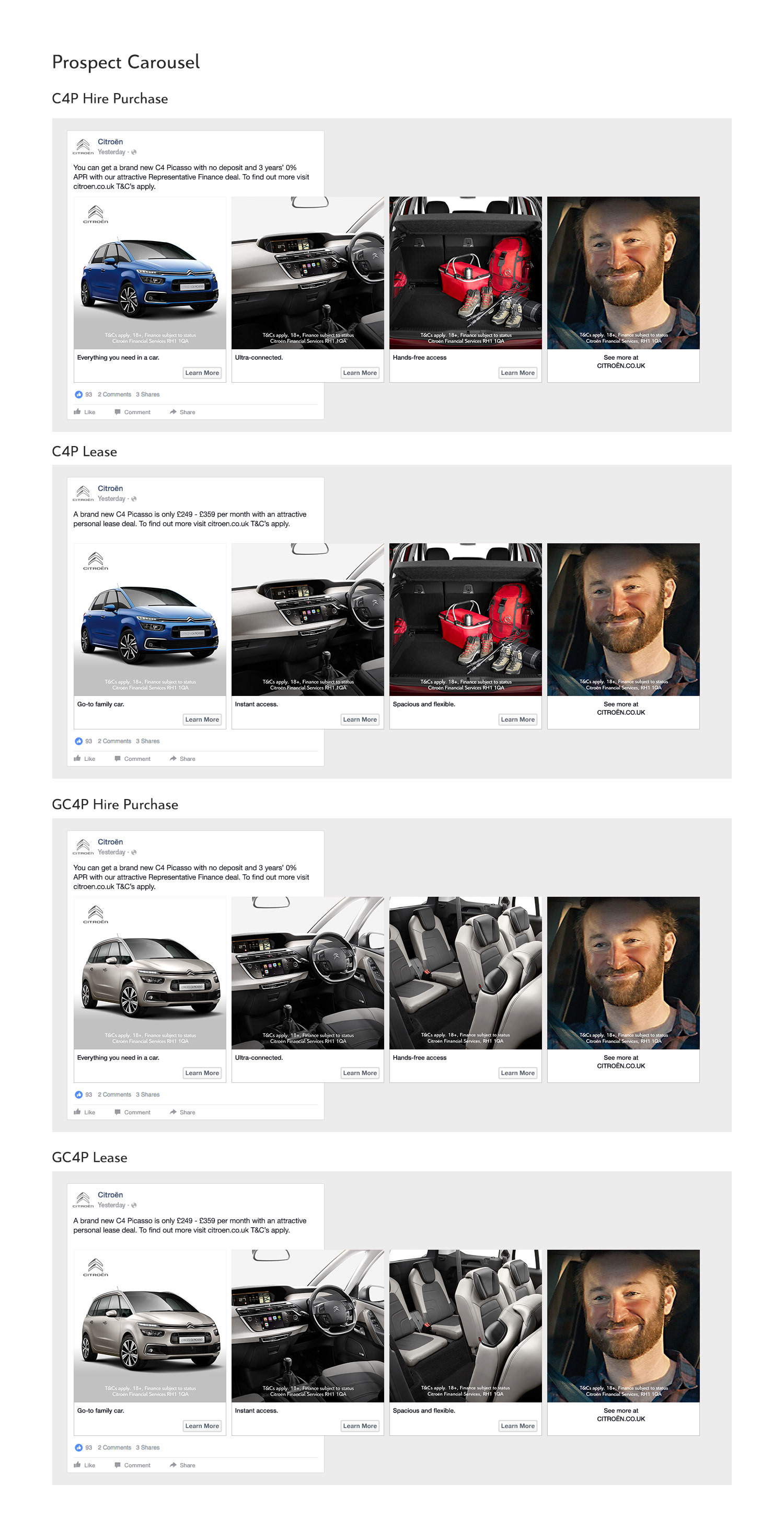Click Citroën avatar logo in C4P Hire Purchase post

pos(83,147)
